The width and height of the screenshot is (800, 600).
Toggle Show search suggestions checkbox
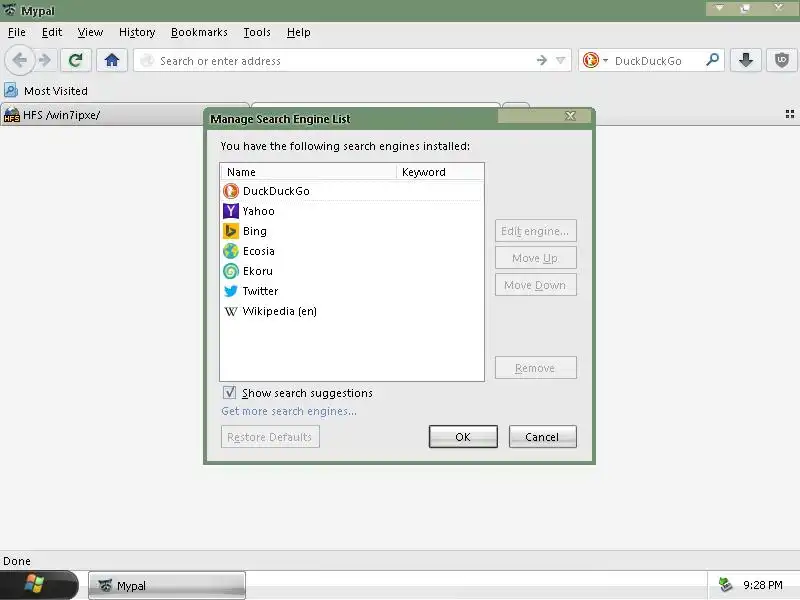(230, 392)
